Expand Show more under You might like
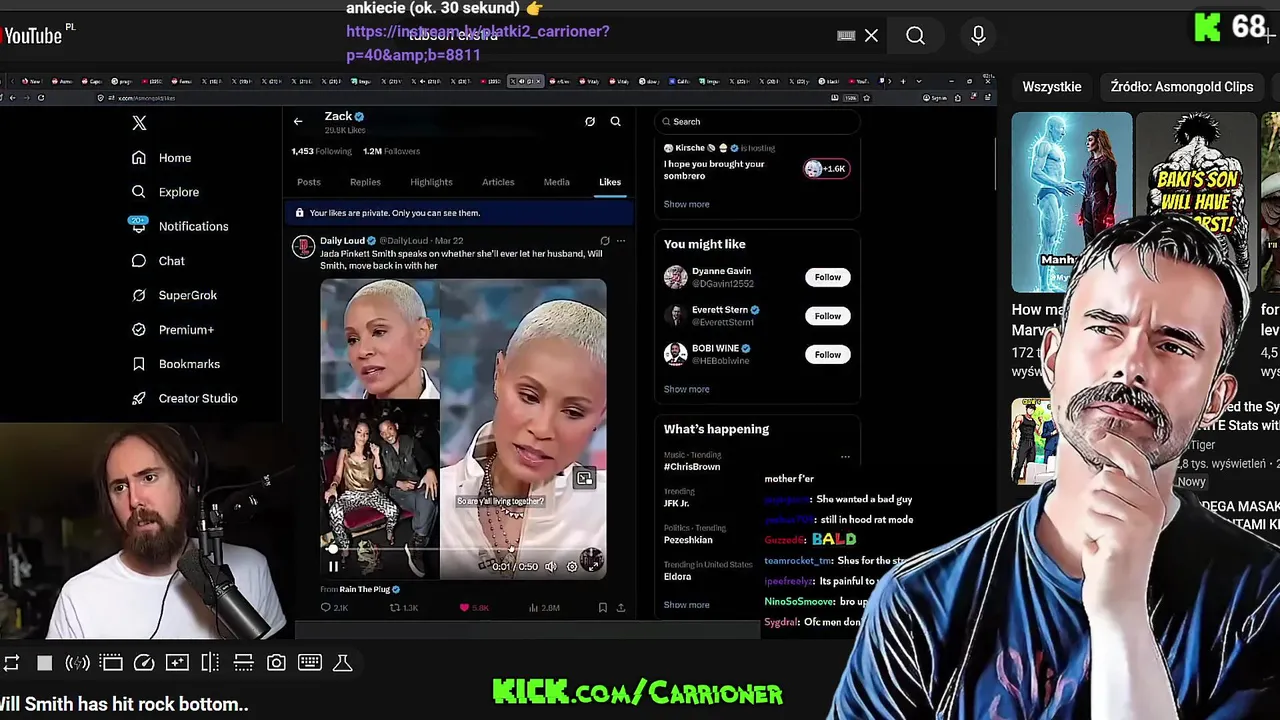The width and height of the screenshot is (1280, 720). coord(687,389)
